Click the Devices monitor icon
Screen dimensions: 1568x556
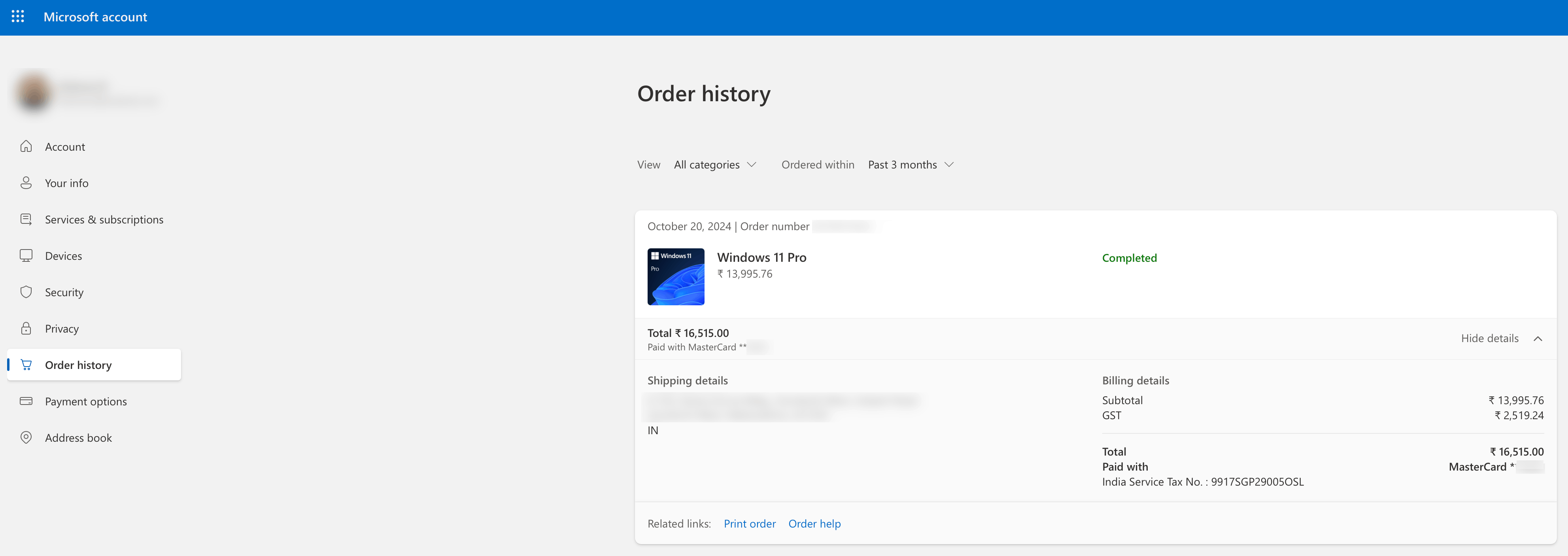tap(26, 256)
